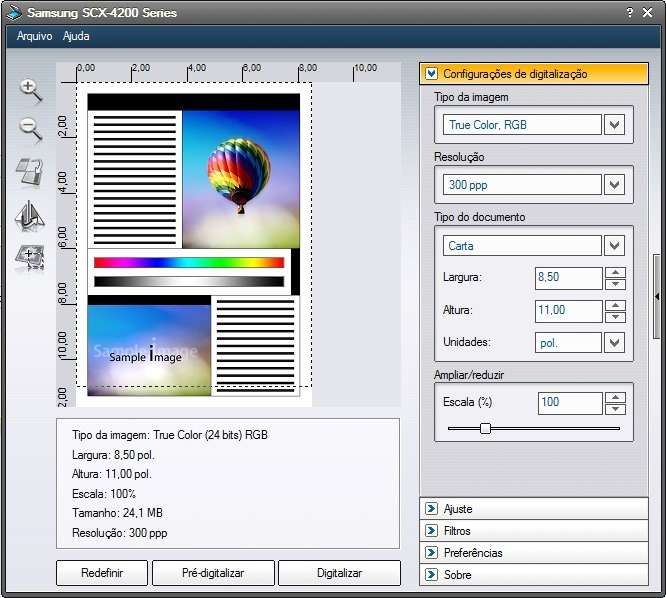Click the Carta document type field
Image resolution: width=666 pixels, height=598 pixels.
(x=522, y=245)
